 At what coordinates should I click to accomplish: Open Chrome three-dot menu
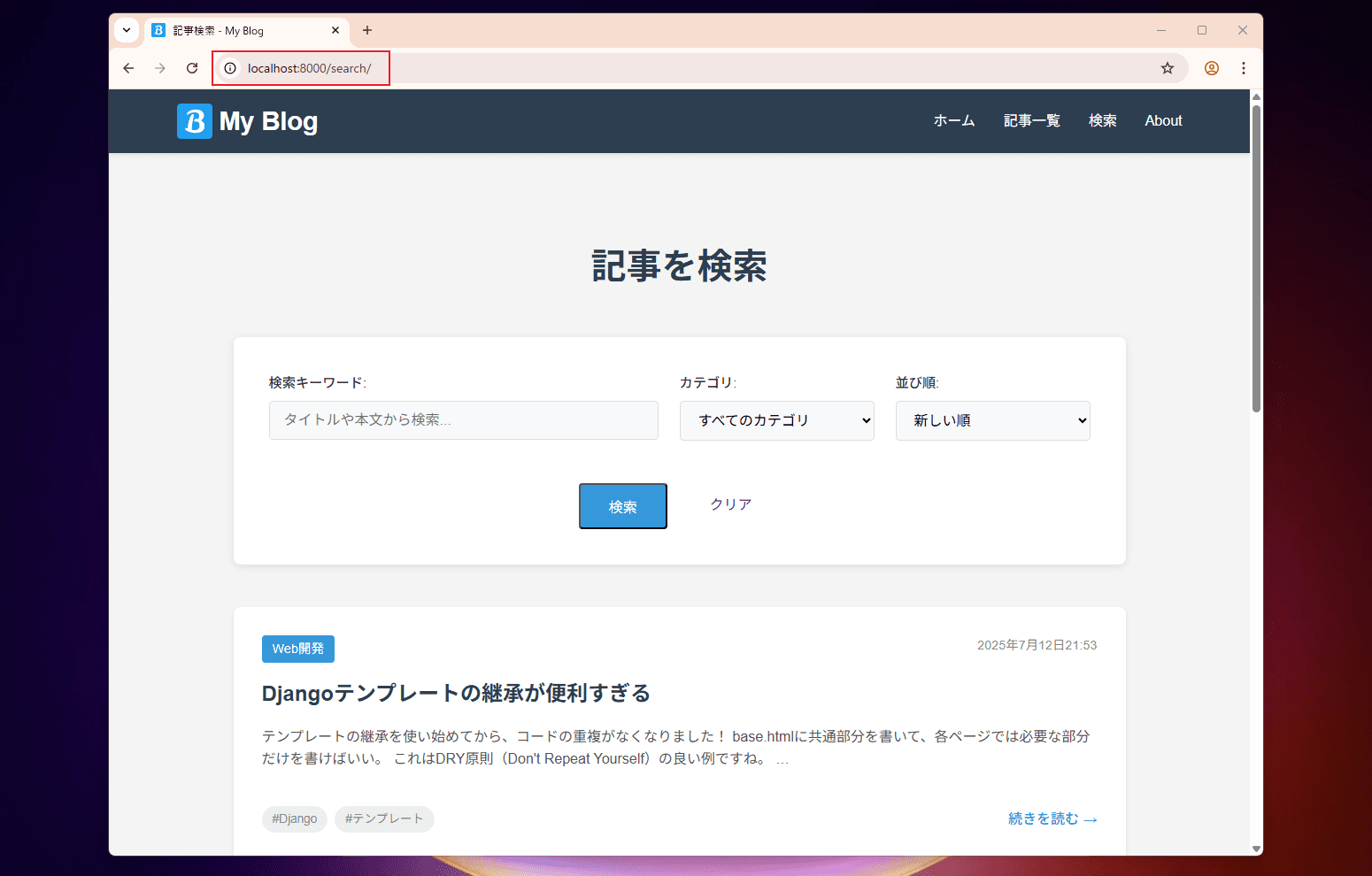pyautogui.click(x=1244, y=68)
